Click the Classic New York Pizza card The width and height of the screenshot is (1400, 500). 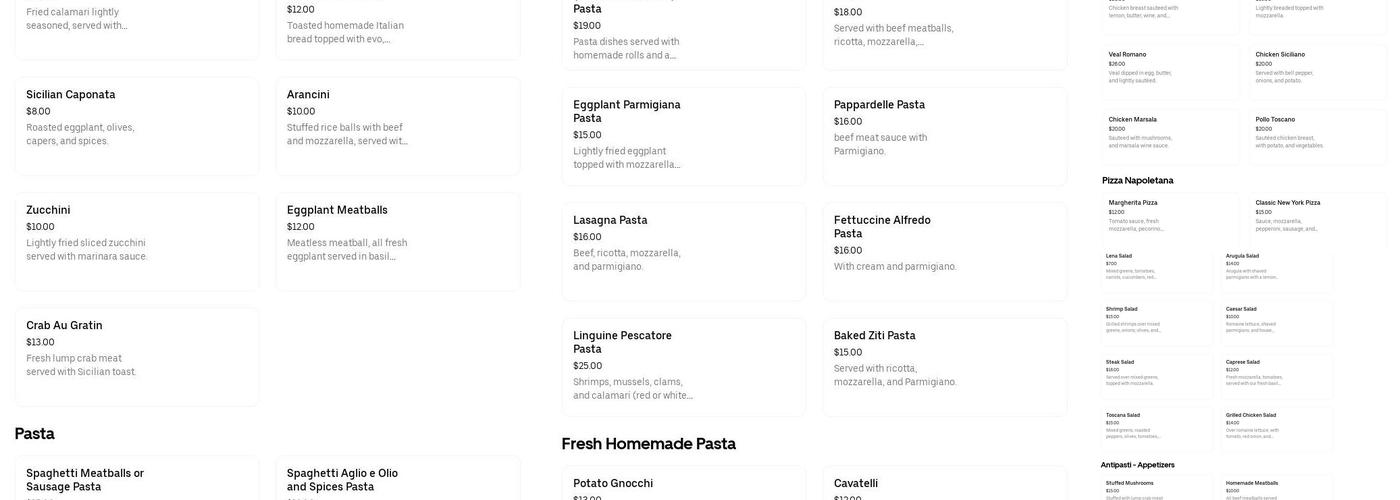pyautogui.click(x=1317, y=216)
